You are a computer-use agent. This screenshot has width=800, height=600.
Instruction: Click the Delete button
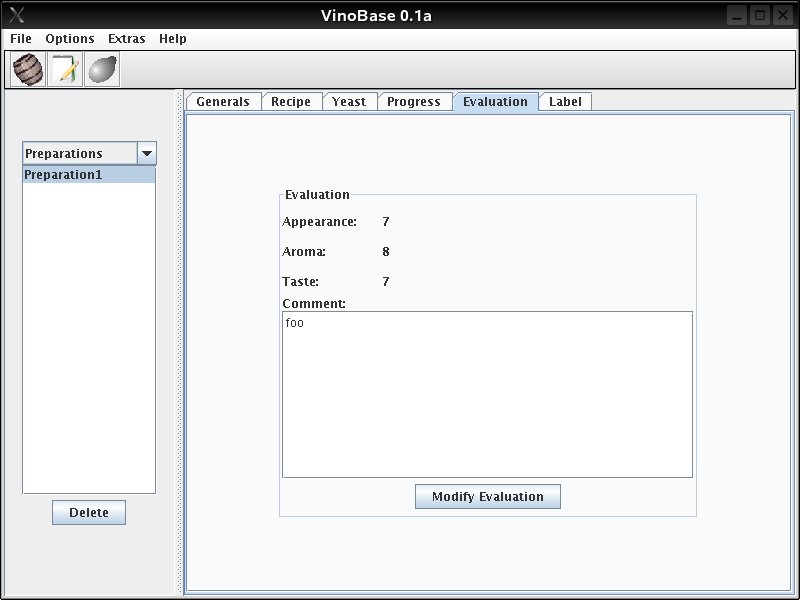(x=89, y=513)
